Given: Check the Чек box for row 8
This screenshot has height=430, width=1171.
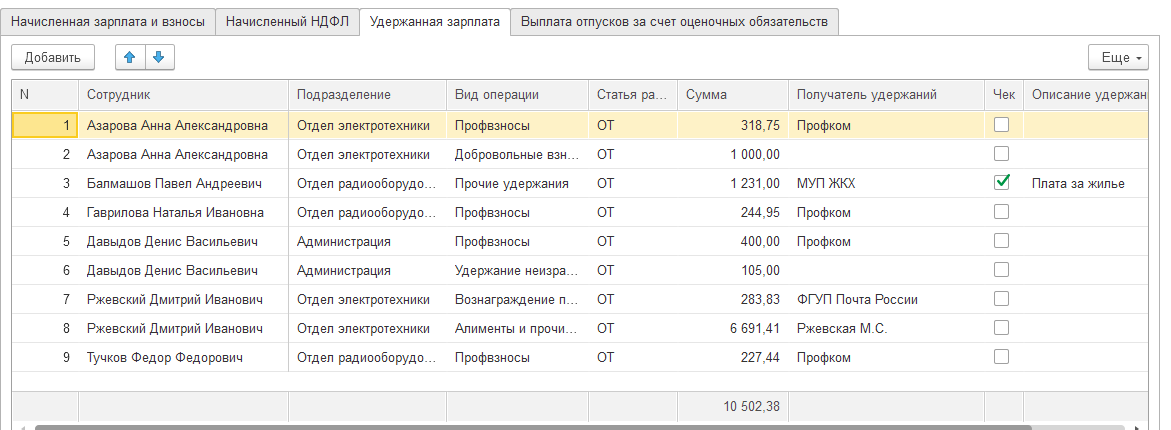Looking at the screenshot, I should pos(1001,328).
